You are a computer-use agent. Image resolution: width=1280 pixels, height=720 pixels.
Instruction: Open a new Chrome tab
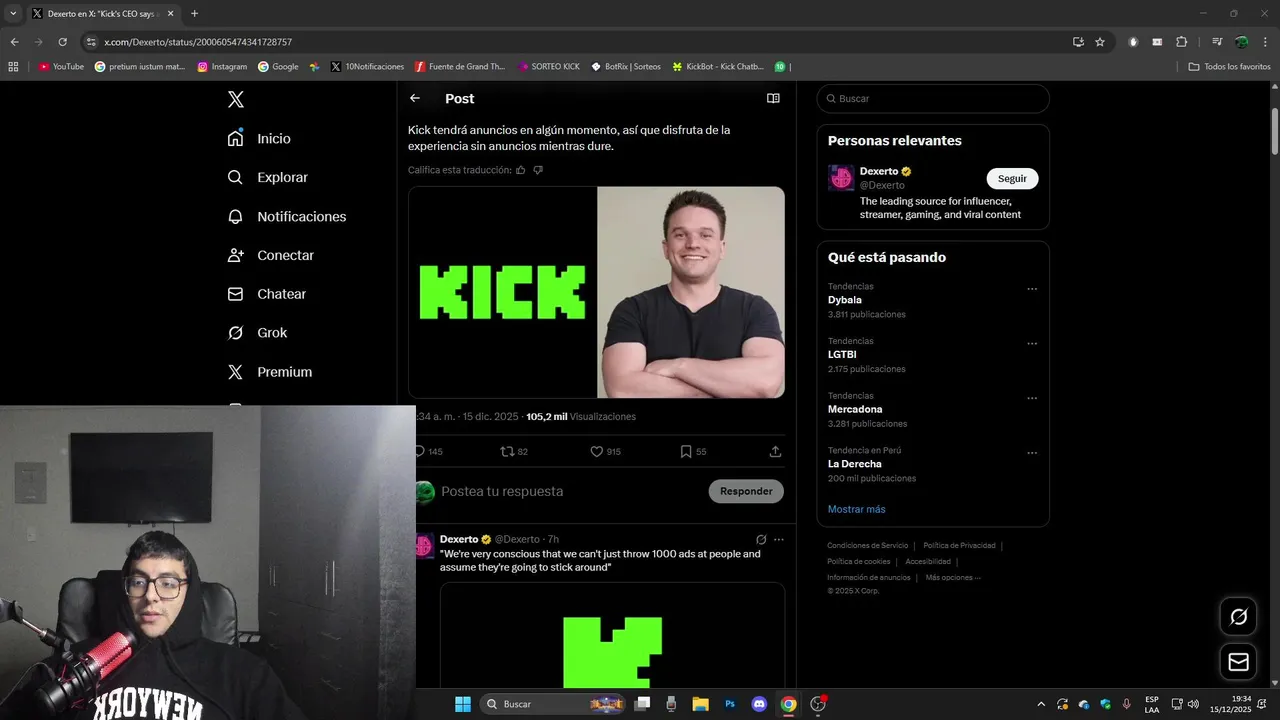pyautogui.click(x=194, y=14)
